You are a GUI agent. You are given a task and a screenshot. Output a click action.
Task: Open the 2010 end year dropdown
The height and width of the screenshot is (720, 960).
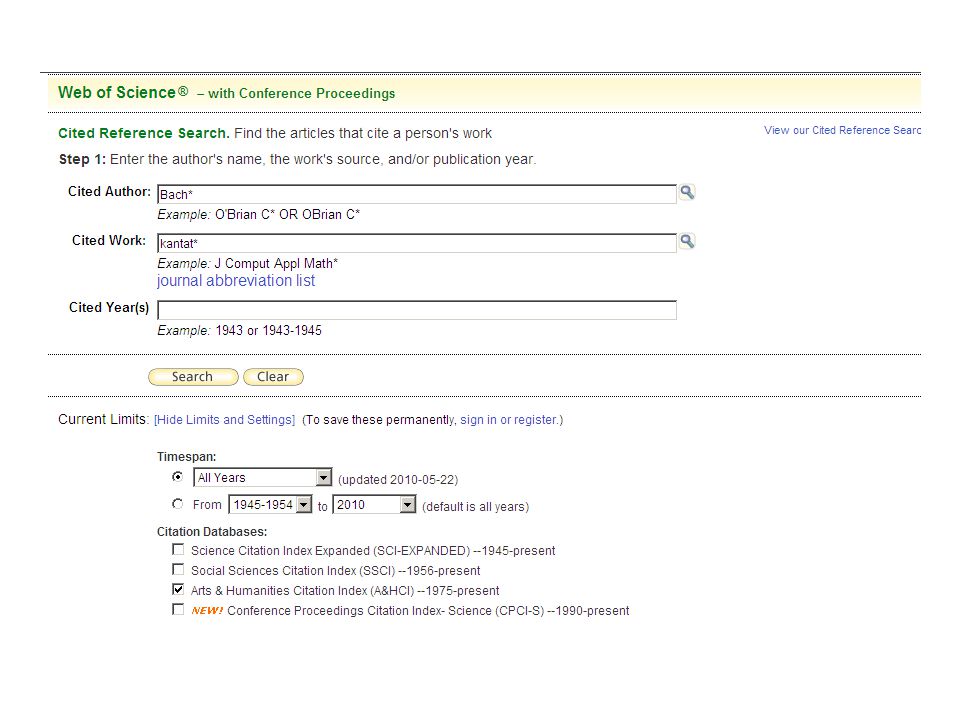(x=374, y=504)
